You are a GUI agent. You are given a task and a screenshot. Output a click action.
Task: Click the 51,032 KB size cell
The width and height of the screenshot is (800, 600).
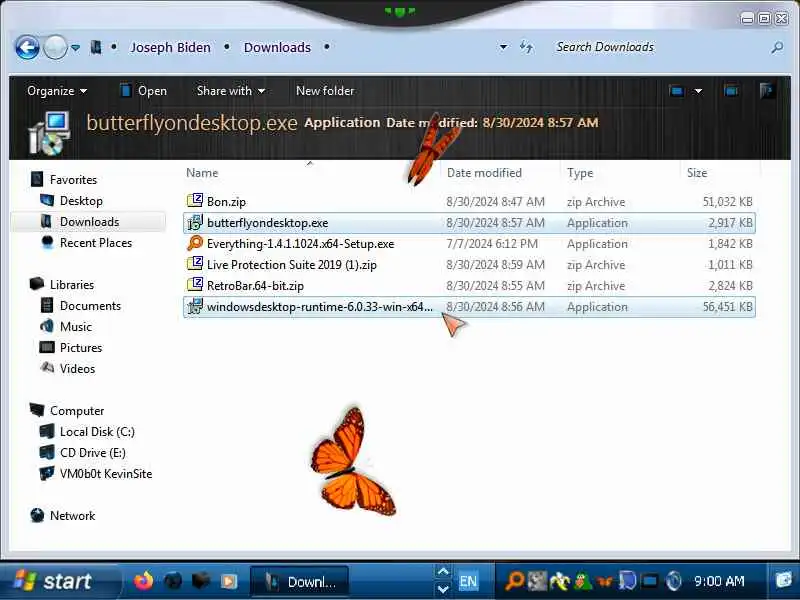pyautogui.click(x=728, y=202)
